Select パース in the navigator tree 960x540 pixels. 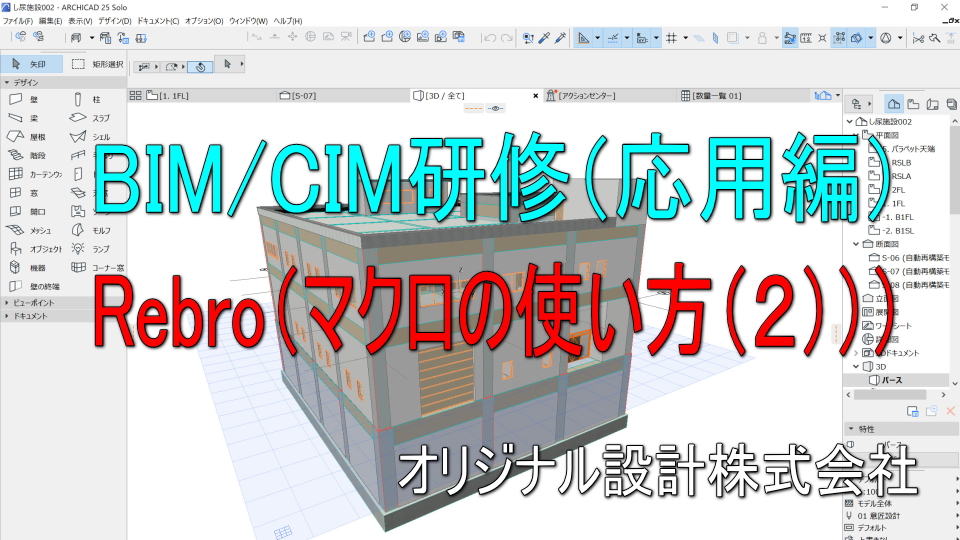coord(891,380)
